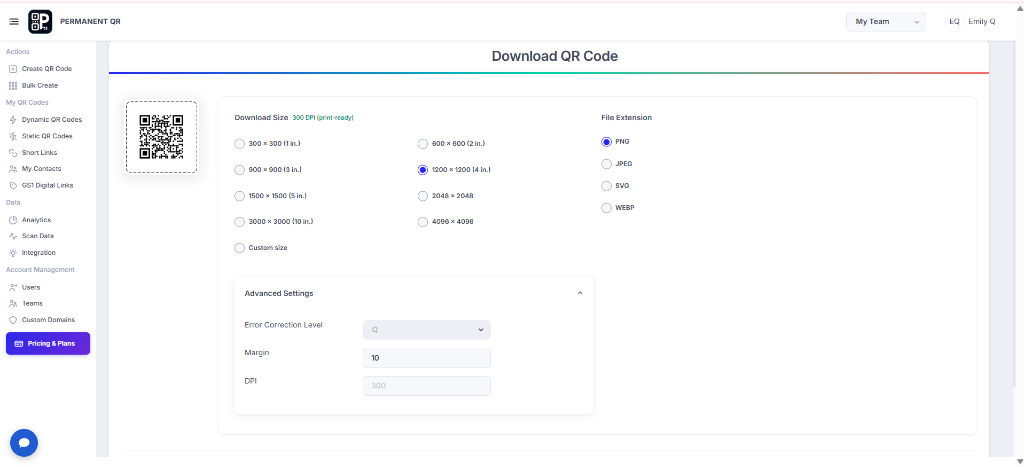The height and width of the screenshot is (467, 1024).
Task: Select 3000 × 3000 (10 in.) size
Action: [239, 222]
